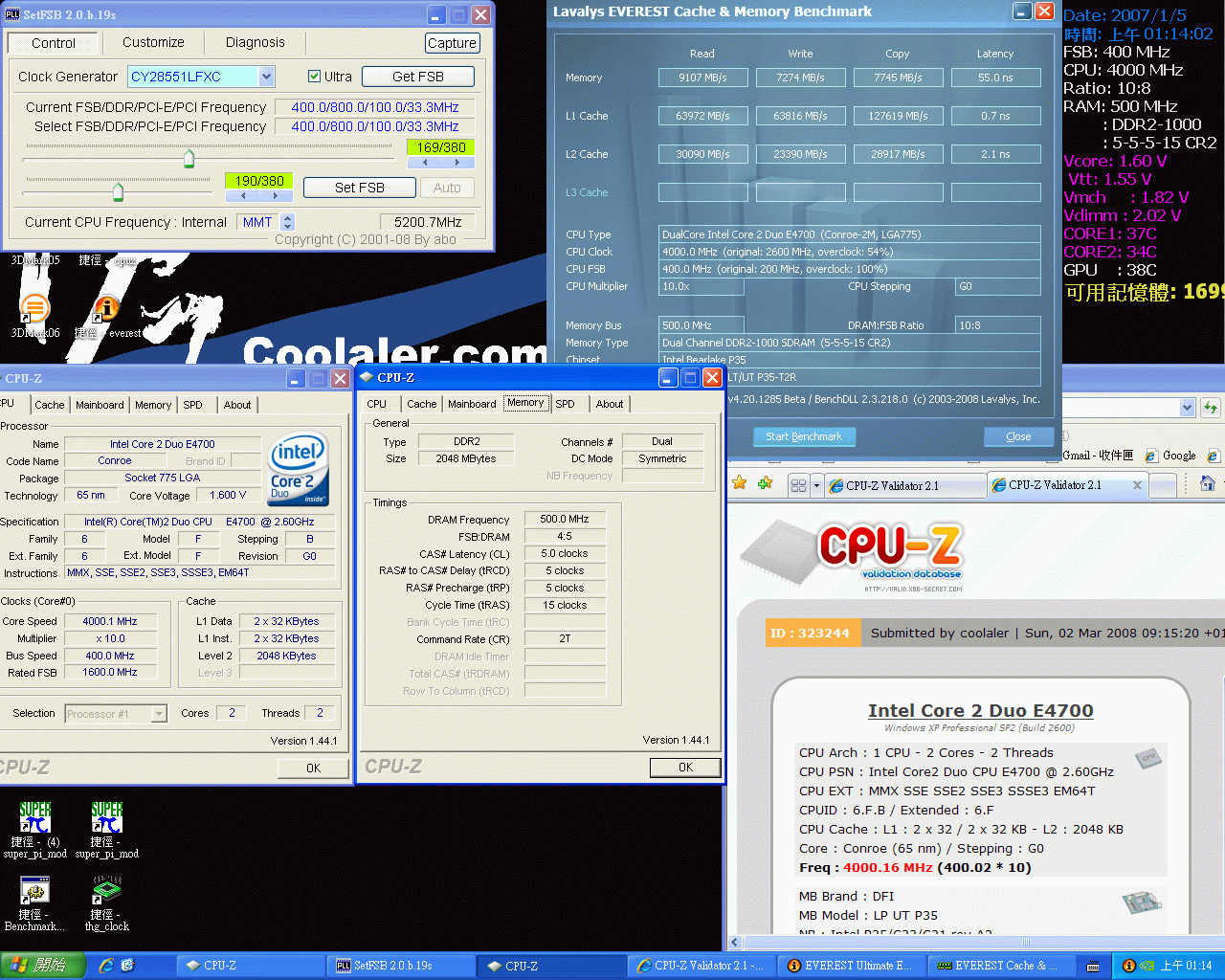The image size is (1225, 980).
Task: Click the Intel Core 2 Duo logo in CPU-Z
Action: pos(299,468)
